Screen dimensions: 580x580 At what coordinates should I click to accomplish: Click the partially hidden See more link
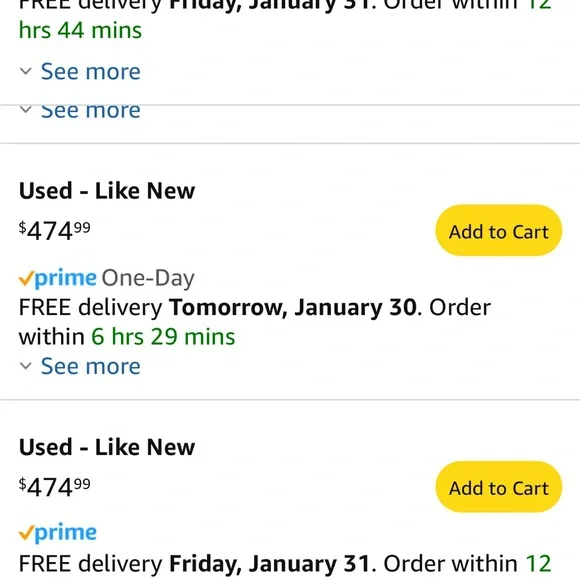[x=91, y=112]
